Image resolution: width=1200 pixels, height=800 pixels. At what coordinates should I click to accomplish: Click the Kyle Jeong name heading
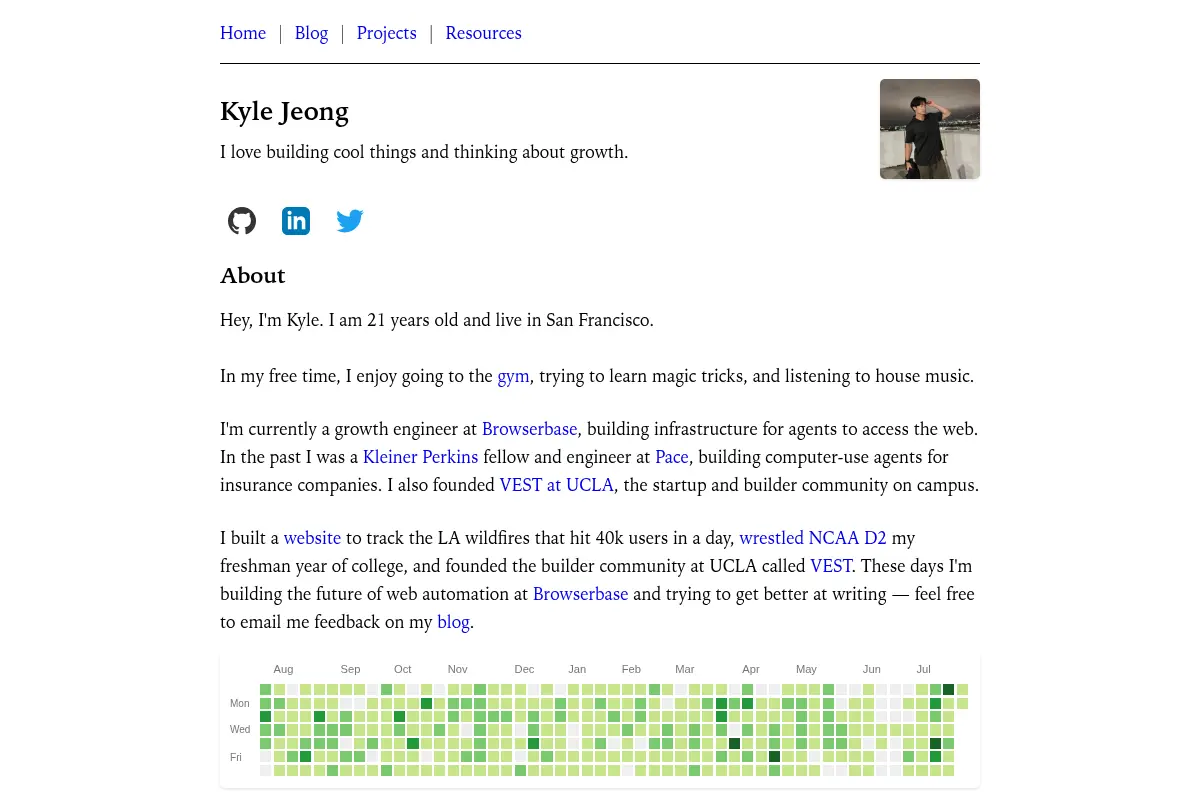[x=284, y=111]
